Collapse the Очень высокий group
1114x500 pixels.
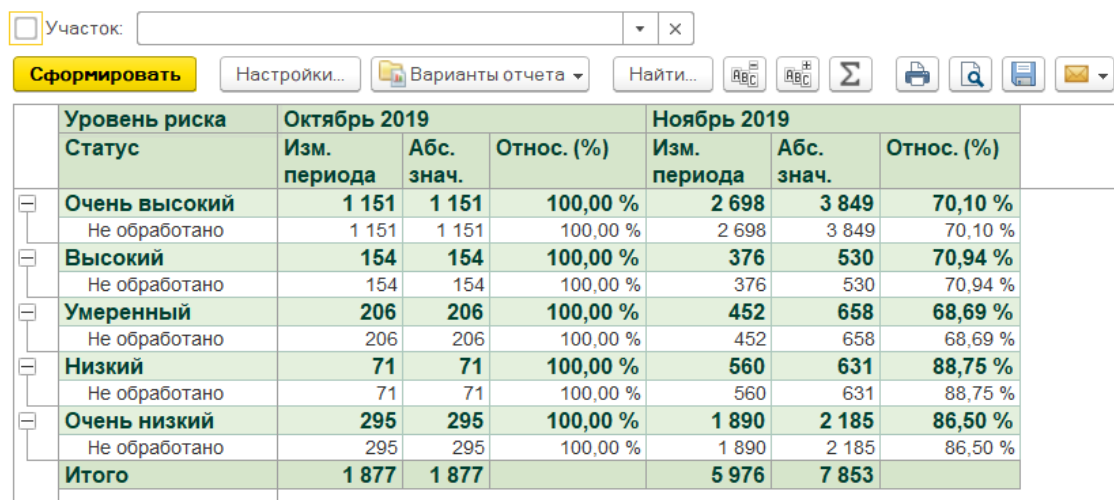27,204
